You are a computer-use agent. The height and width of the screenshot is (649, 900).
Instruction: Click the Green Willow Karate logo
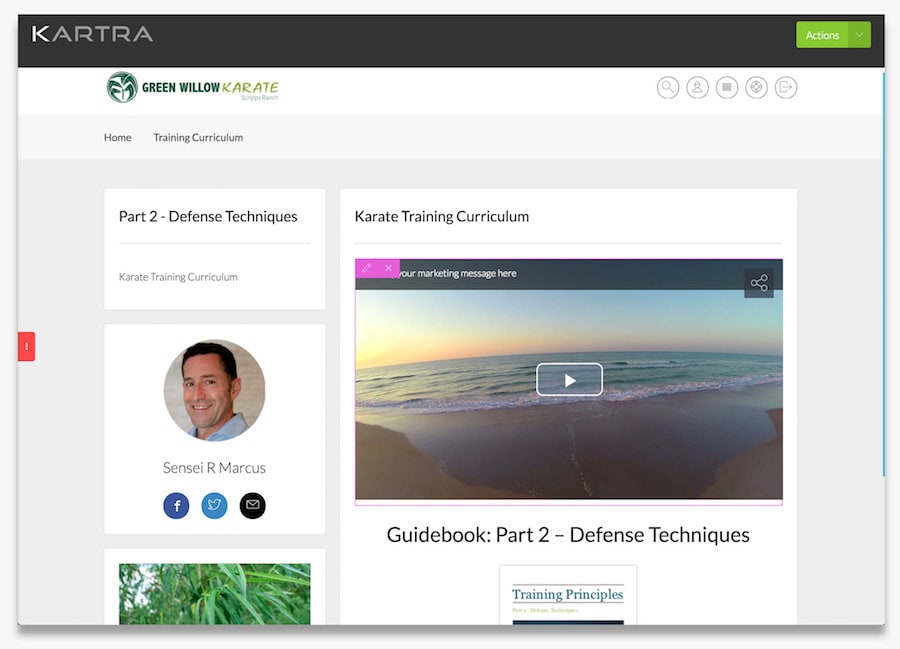pos(193,88)
